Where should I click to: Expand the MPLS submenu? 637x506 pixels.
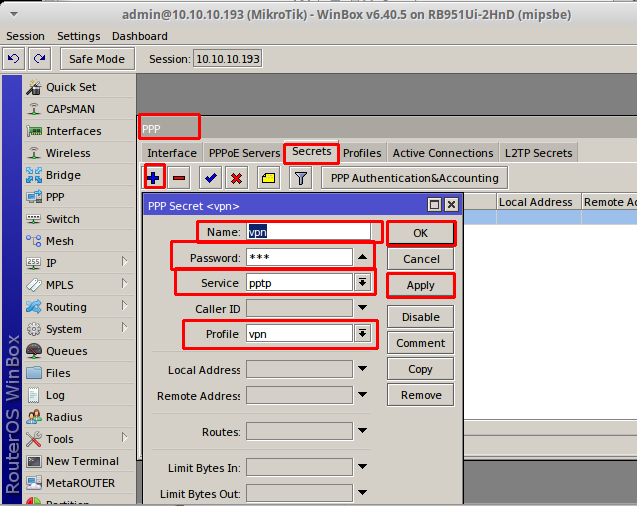pyautogui.click(x=125, y=284)
